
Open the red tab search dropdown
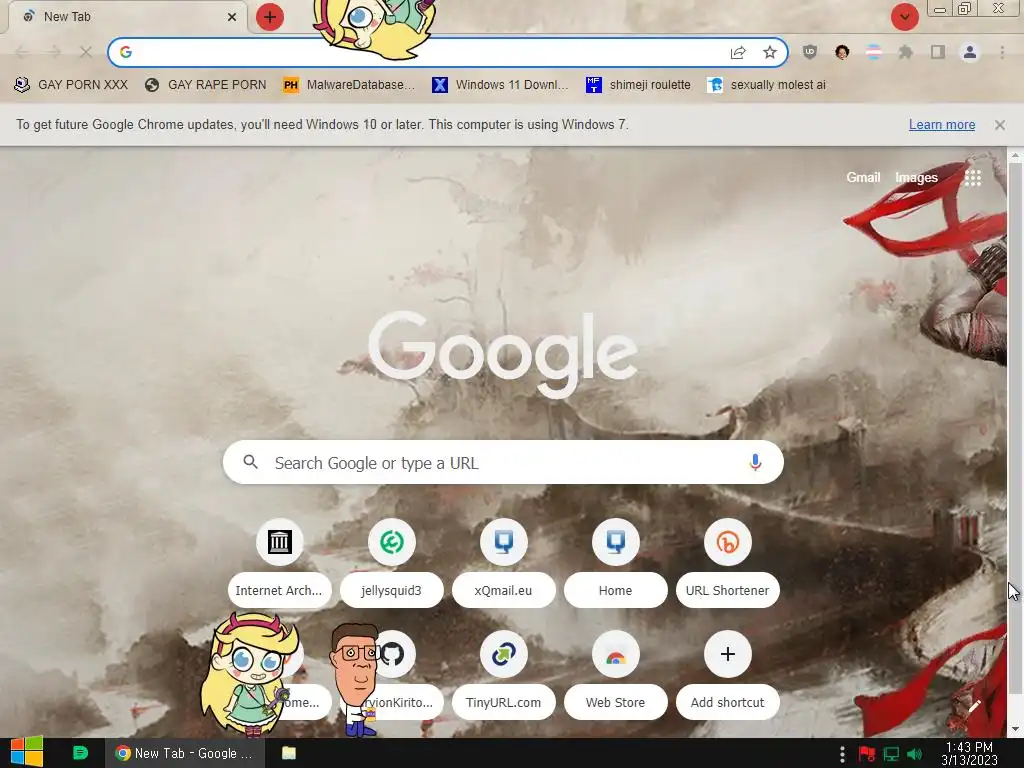point(904,17)
